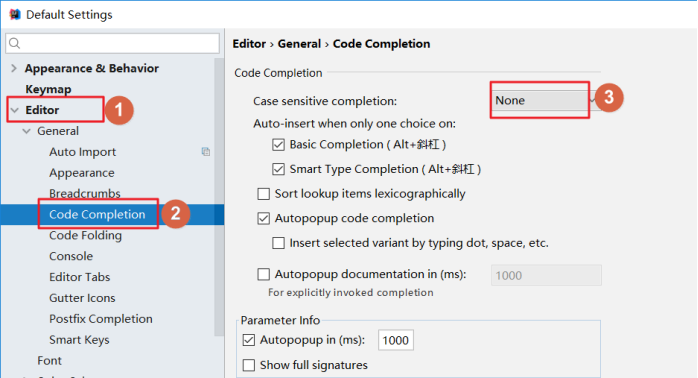Disable Autopopup code completion checkbox
This screenshot has height=378, width=698.
(x=264, y=219)
